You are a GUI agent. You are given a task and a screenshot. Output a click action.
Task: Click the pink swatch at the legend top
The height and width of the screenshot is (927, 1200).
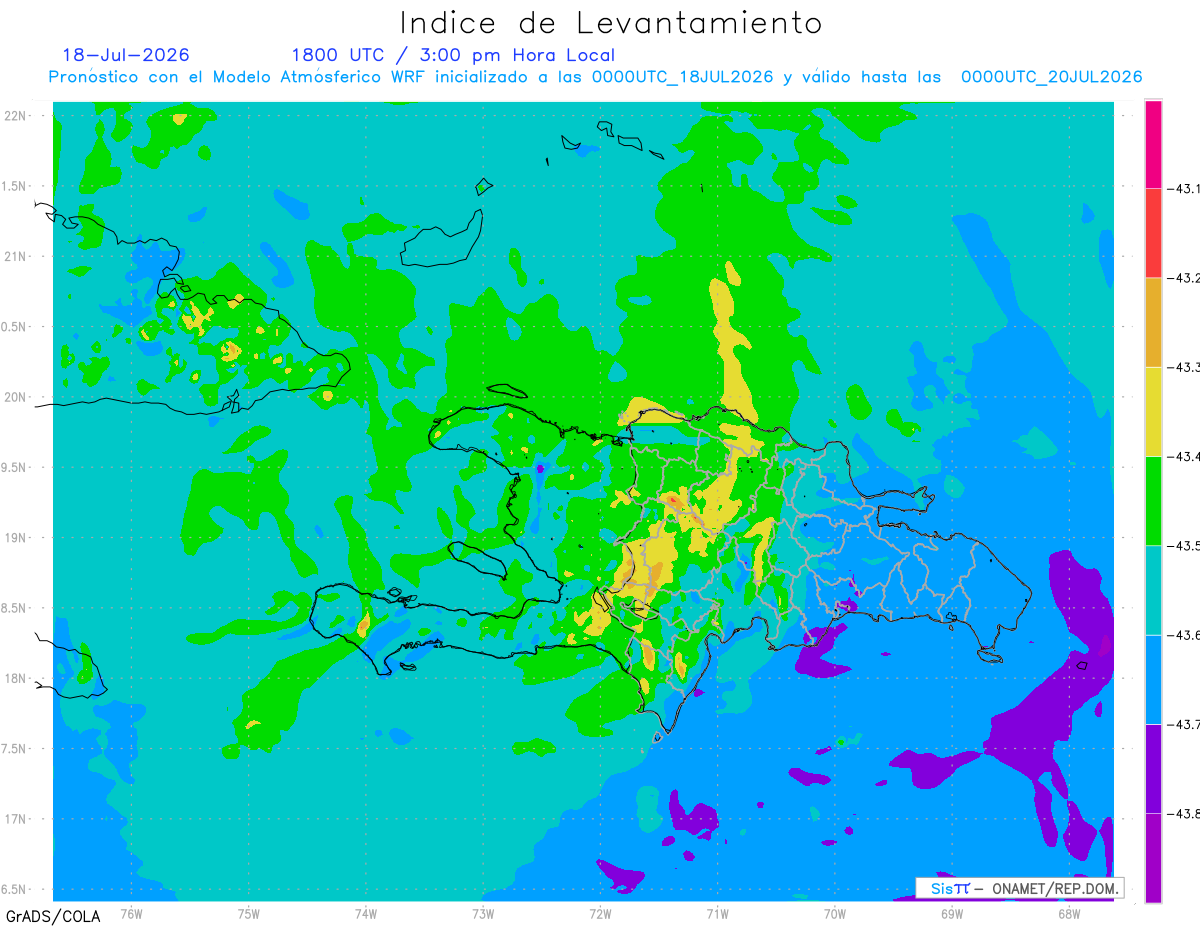coord(1153,143)
